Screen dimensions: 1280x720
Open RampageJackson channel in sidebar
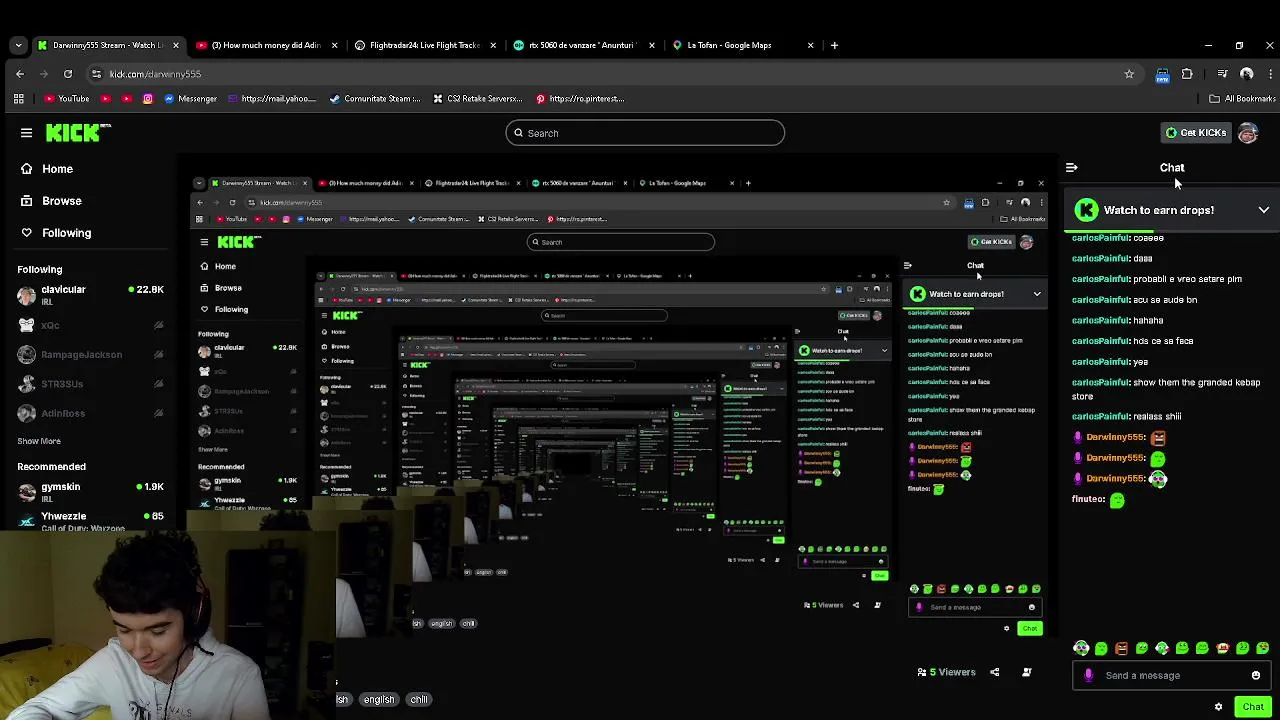pos(90,354)
